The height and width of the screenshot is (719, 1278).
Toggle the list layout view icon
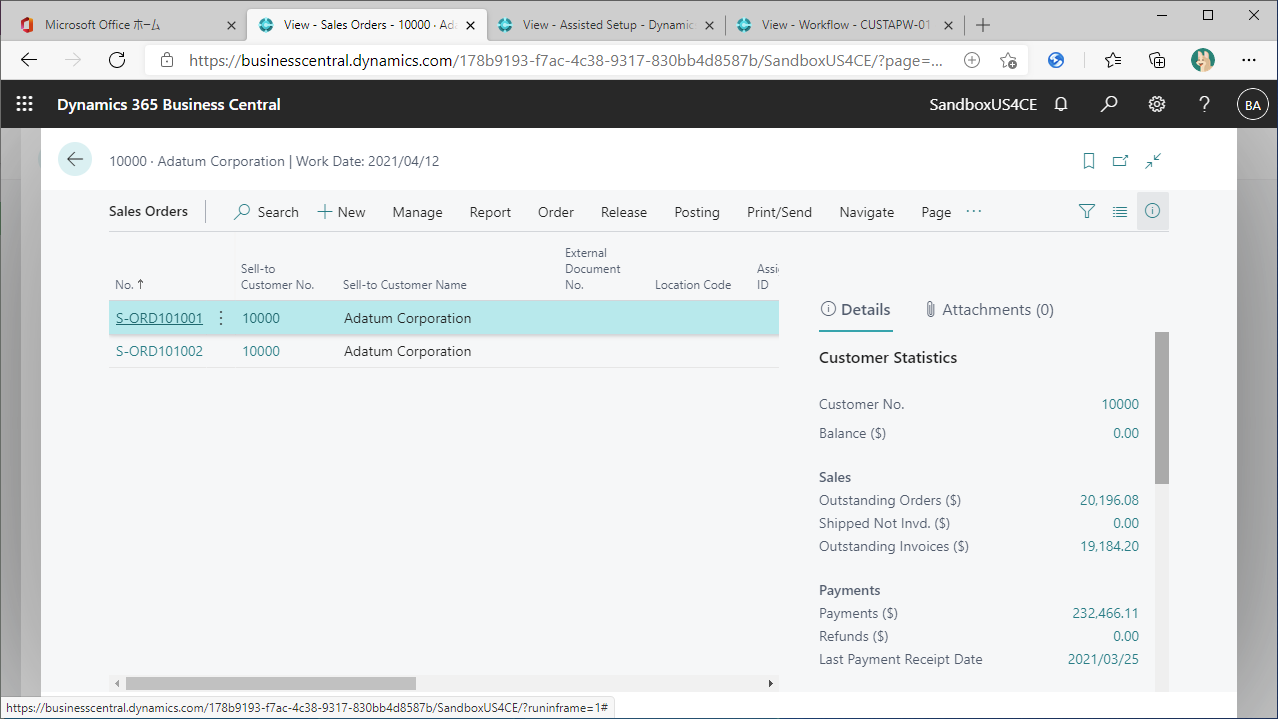(x=1119, y=211)
